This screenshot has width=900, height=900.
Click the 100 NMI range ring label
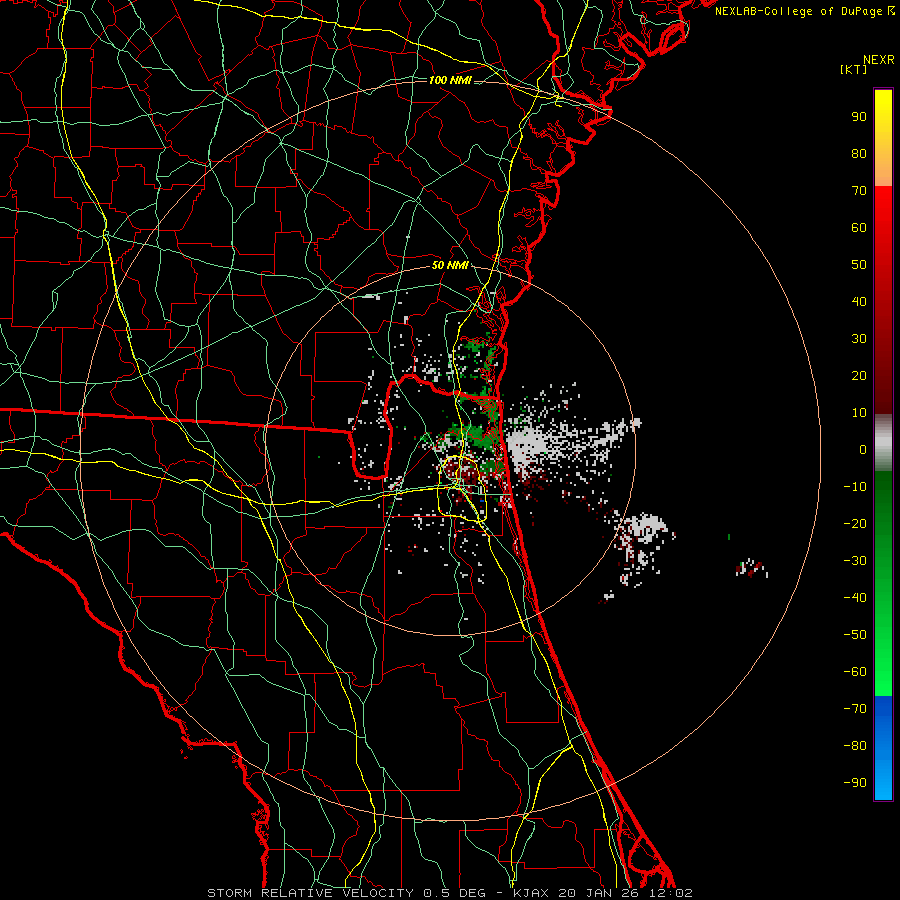pyautogui.click(x=450, y=80)
